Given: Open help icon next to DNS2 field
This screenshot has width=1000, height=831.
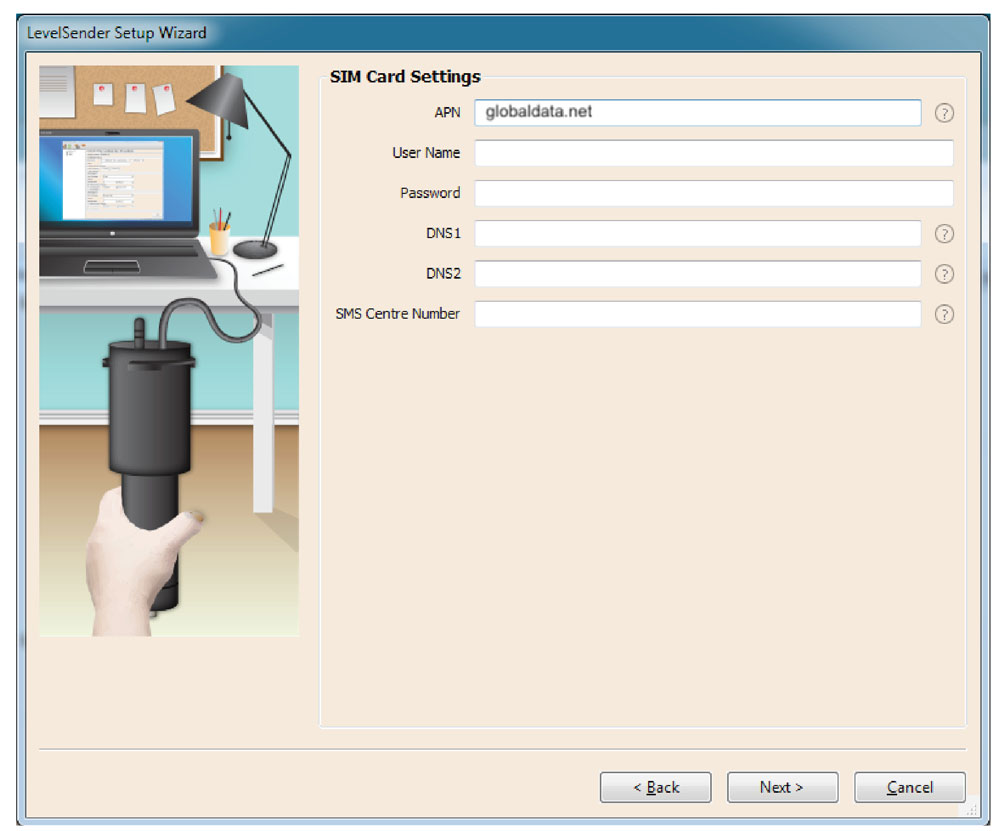Looking at the screenshot, I should pyautogui.click(x=944, y=274).
